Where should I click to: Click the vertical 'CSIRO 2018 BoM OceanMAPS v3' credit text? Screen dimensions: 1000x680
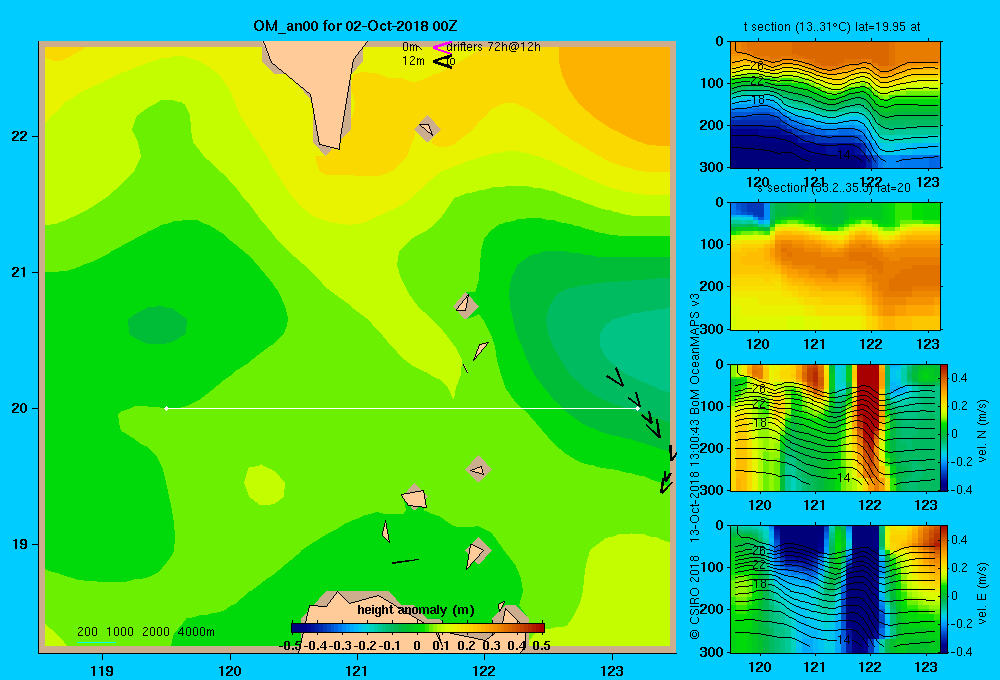[x=695, y=466]
